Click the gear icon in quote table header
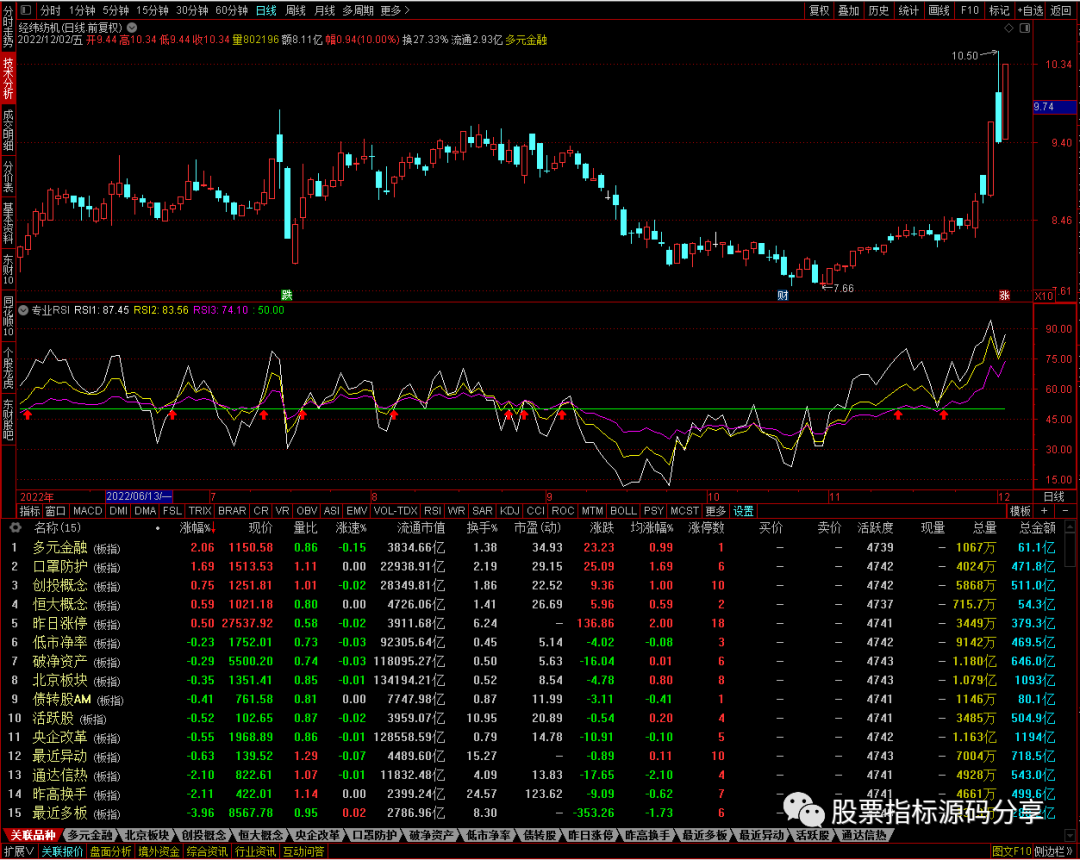The height and width of the screenshot is (860, 1080). [15, 527]
